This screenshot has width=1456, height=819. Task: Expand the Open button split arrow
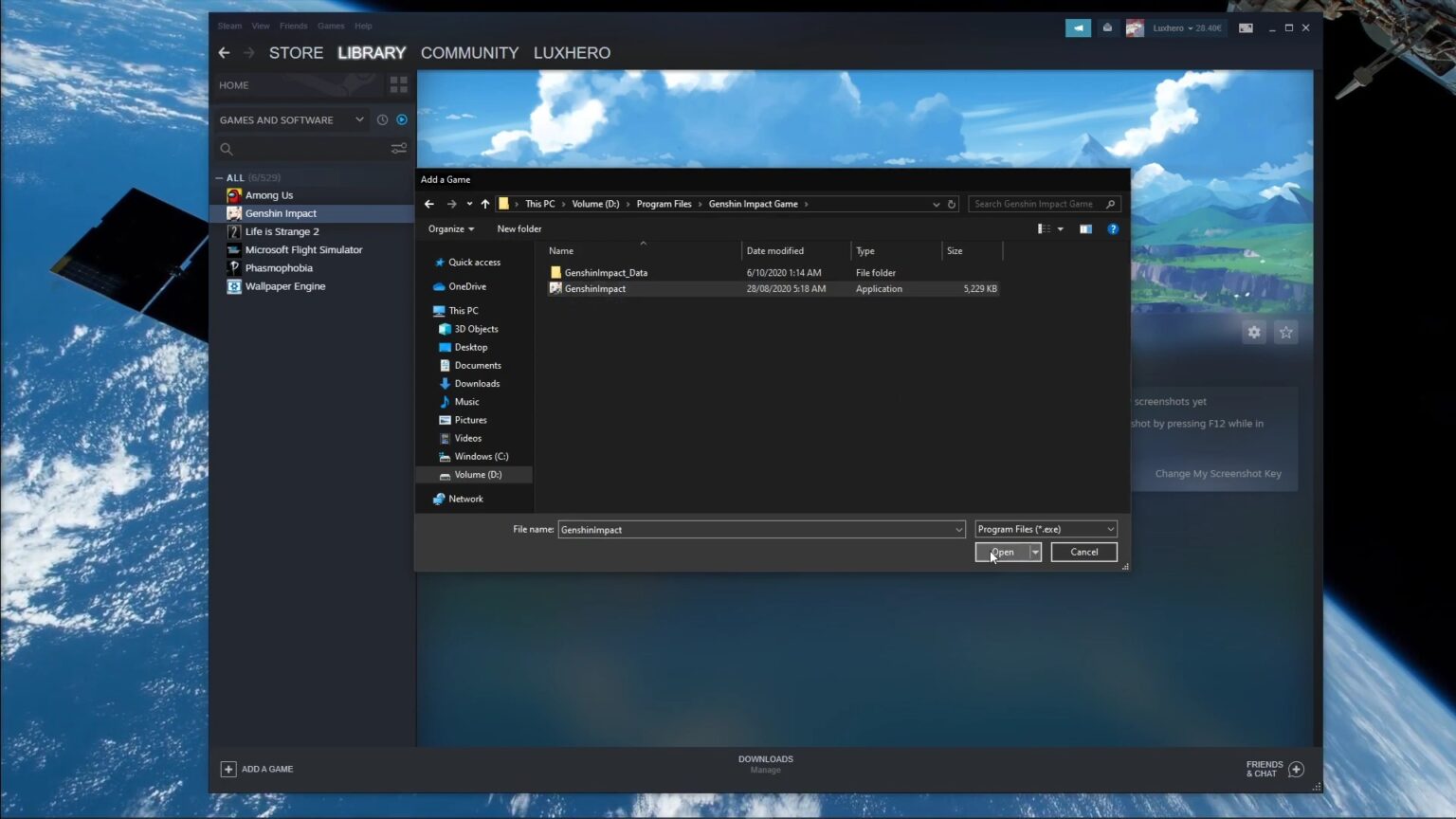(1035, 552)
